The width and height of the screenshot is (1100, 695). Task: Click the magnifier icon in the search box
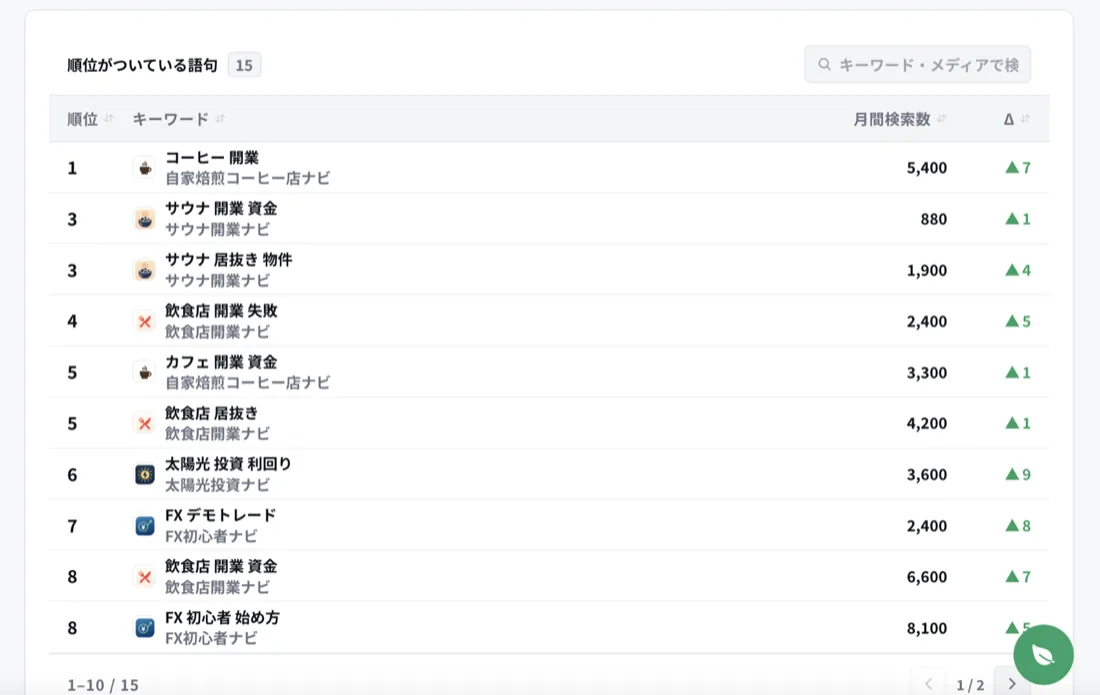824,65
